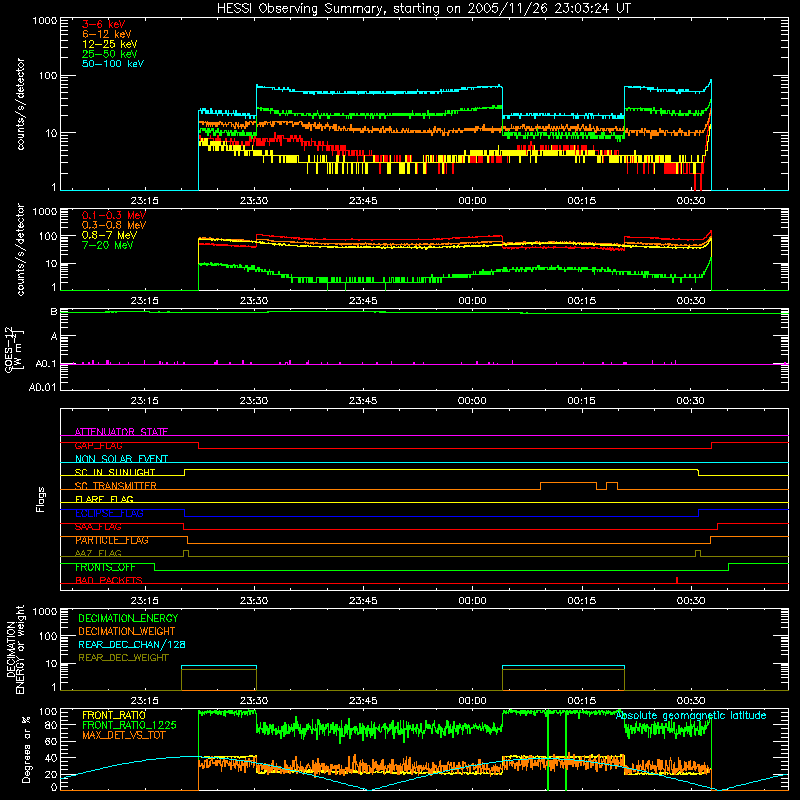Click the FRONT_RATIO legend label
The image size is (800, 800).
coord(114,715)
